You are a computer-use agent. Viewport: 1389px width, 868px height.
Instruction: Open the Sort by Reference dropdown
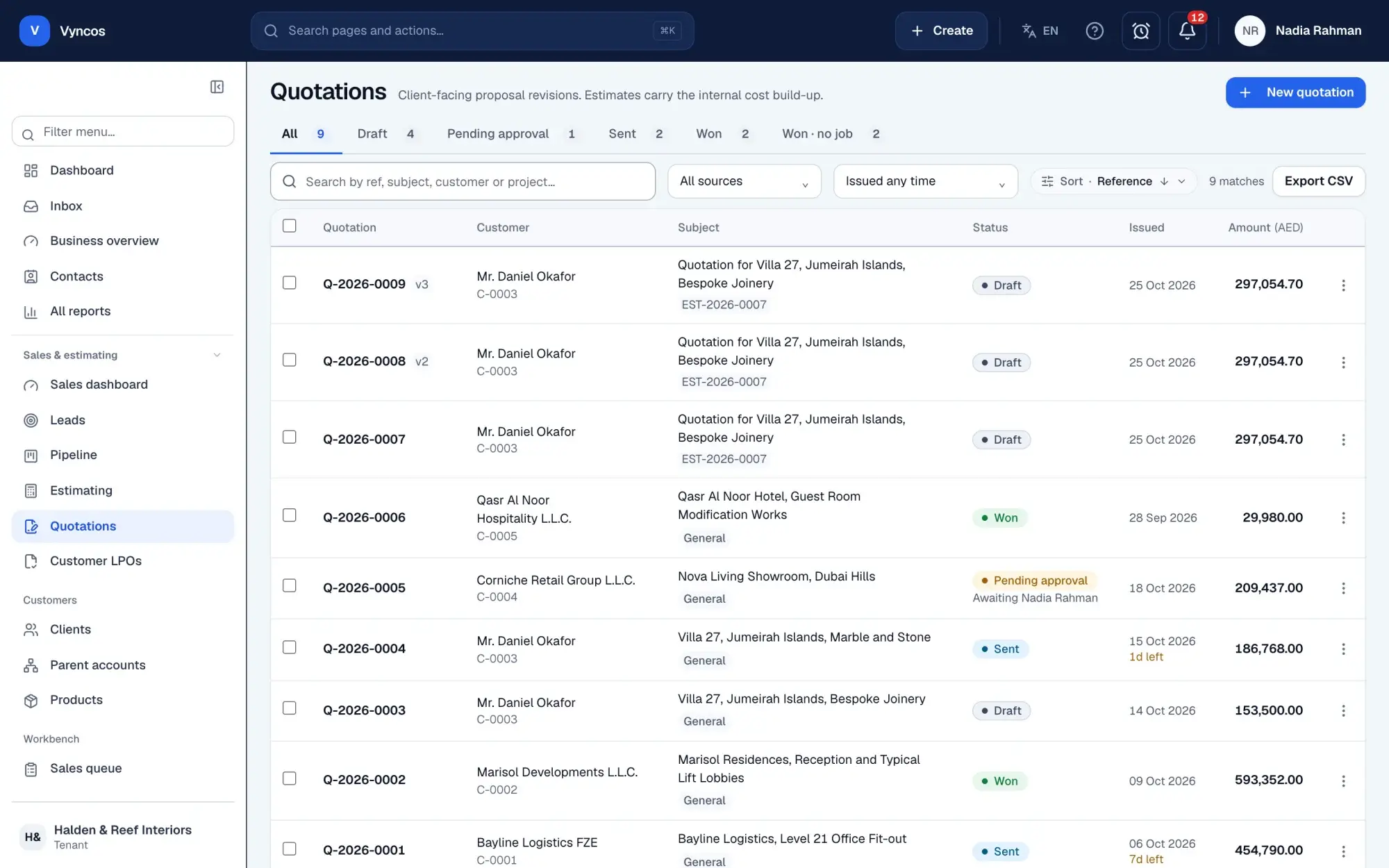pyautogui.click(x=1113, y=181)
